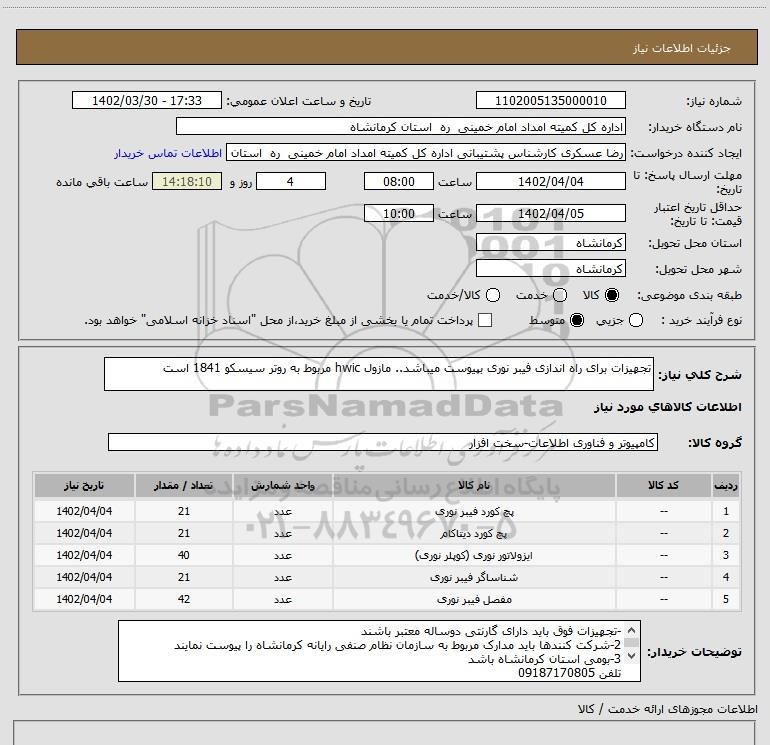Click quantity cell 40
770x745 pixels.
click(x=184, y=555)
